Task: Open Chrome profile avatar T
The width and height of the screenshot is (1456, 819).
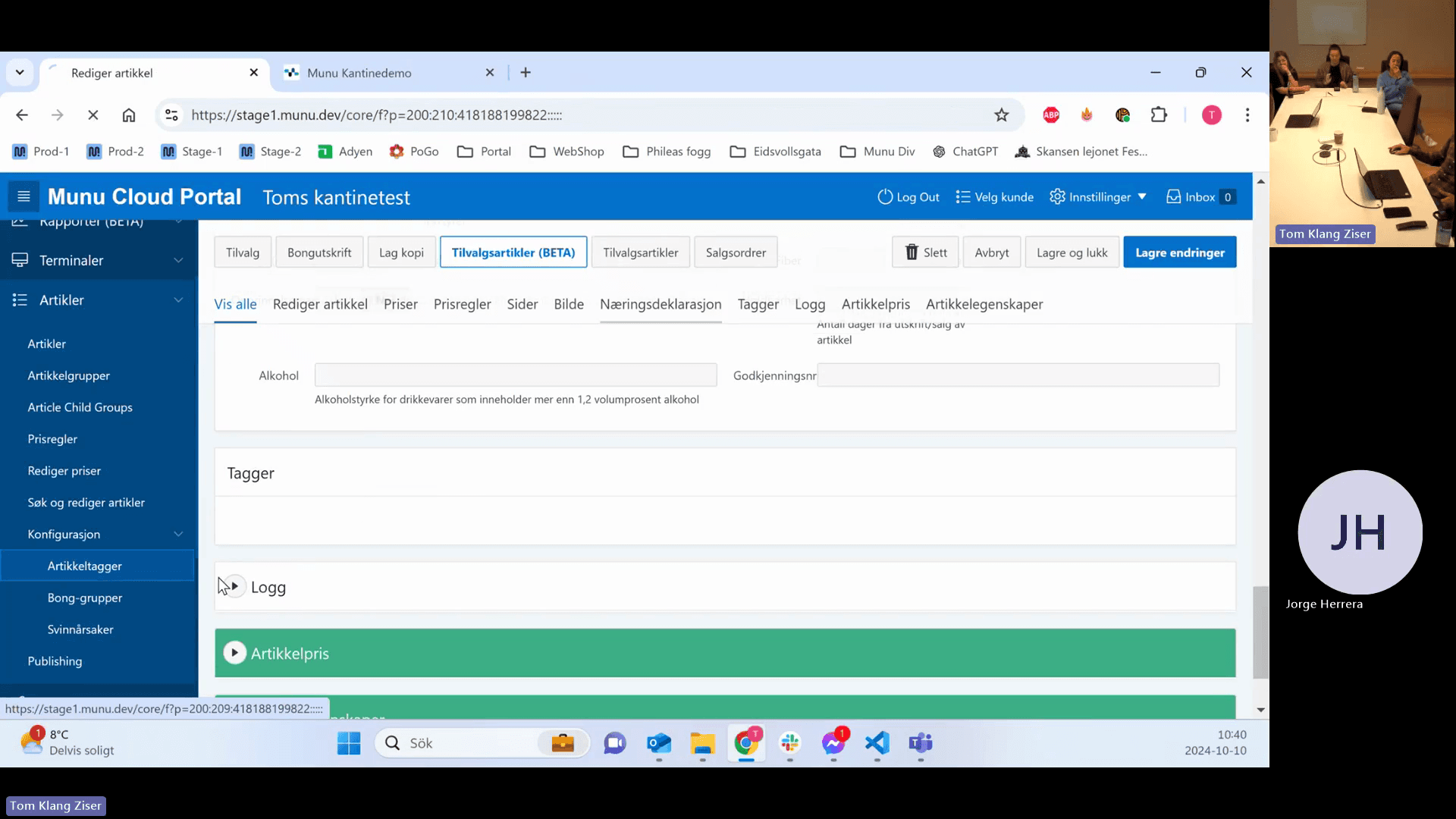Action: click(x=1212, y=115)
